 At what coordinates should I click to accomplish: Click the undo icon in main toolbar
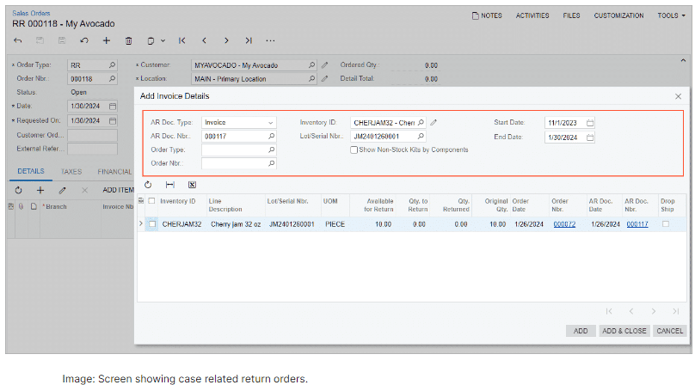pos(84,41)
